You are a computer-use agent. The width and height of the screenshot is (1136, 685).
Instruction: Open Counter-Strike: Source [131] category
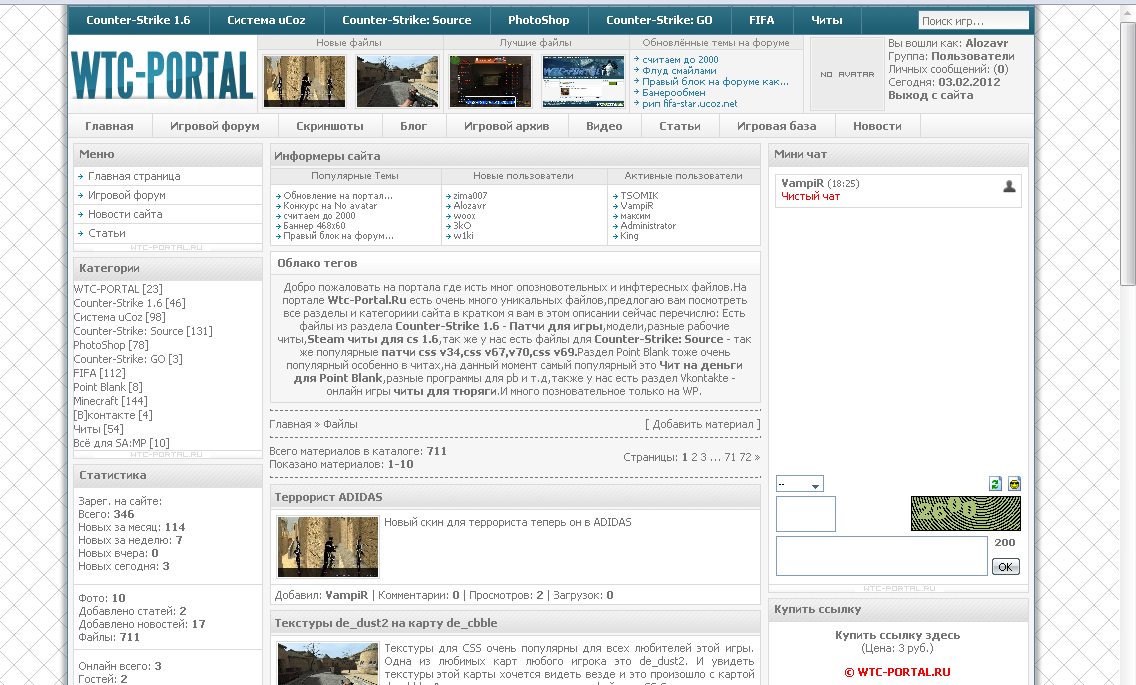click(x=143, y=331)
